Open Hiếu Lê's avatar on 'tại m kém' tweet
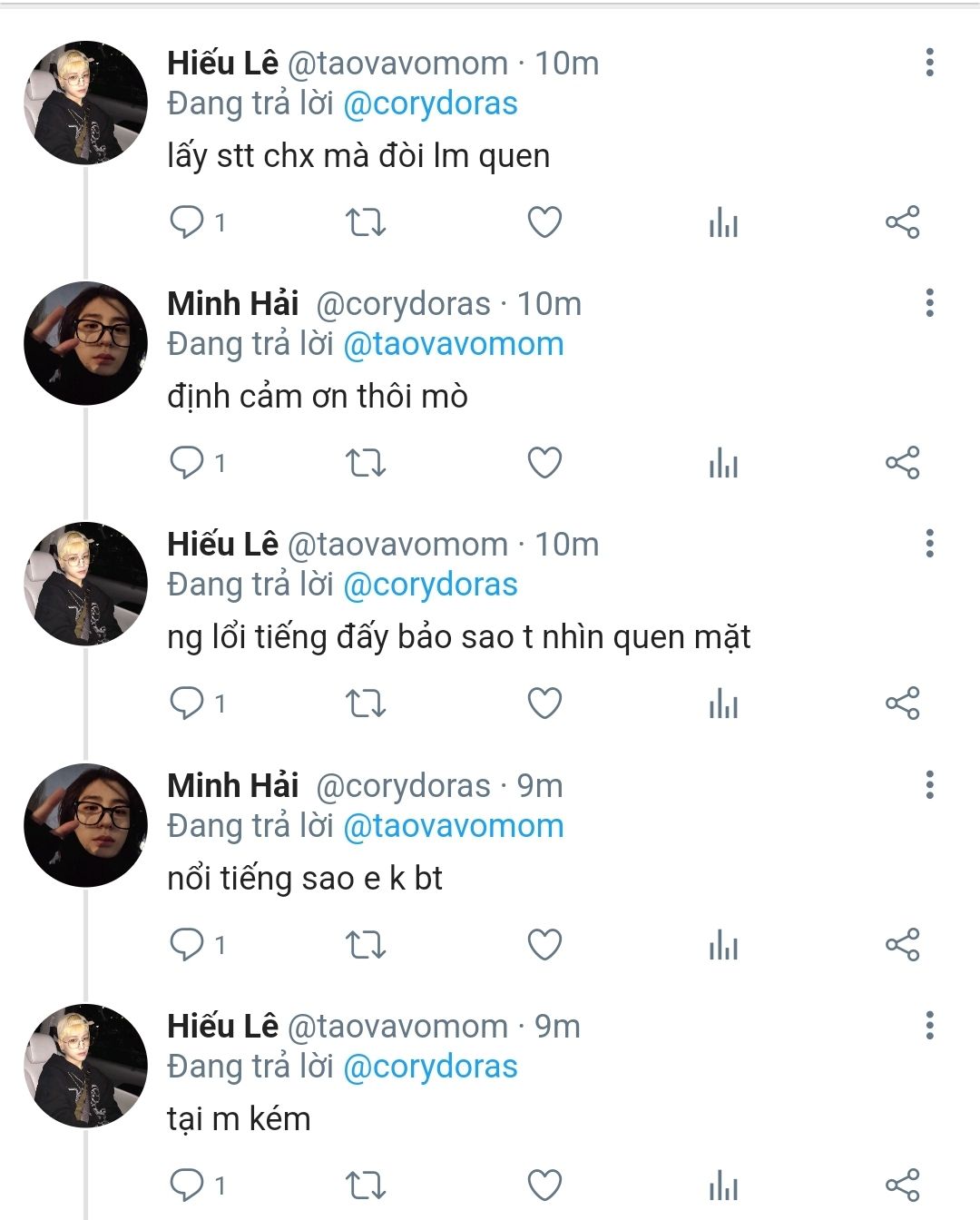Image resolution: width=980 pixels, height=1220 pixels. (85, 1066)
